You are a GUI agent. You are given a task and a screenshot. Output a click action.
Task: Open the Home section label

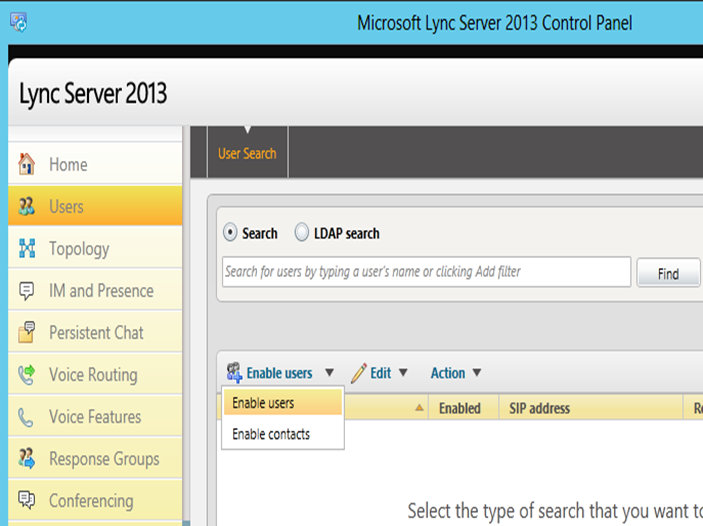[x=68, y=165]
